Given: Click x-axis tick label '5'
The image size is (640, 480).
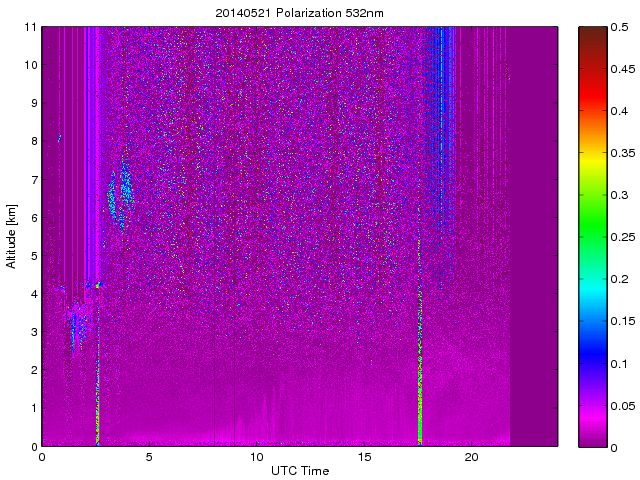Looking at the screenshot, I should (149, 457).
